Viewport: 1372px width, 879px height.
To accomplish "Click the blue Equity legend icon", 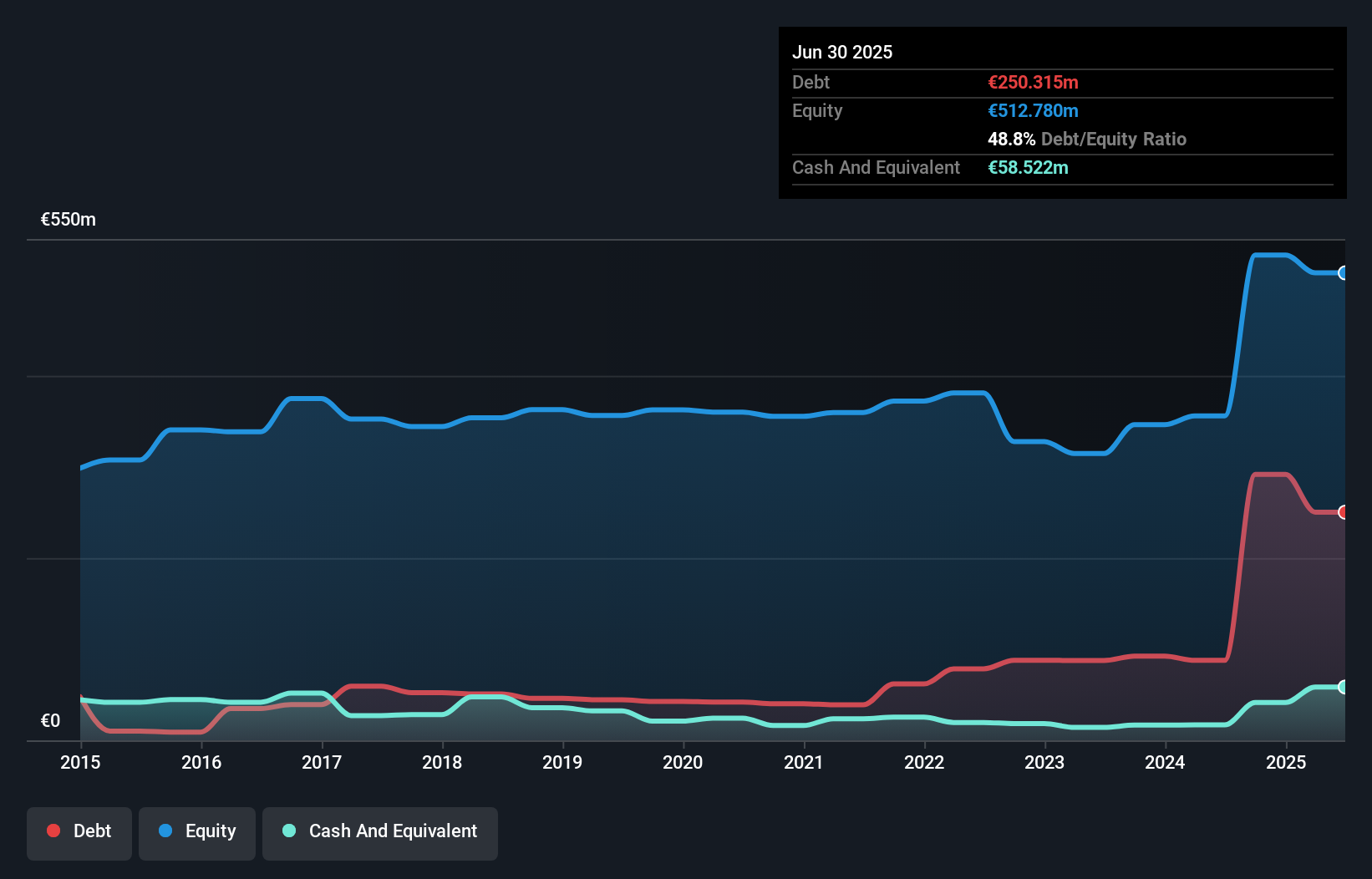I will [166, 831].
